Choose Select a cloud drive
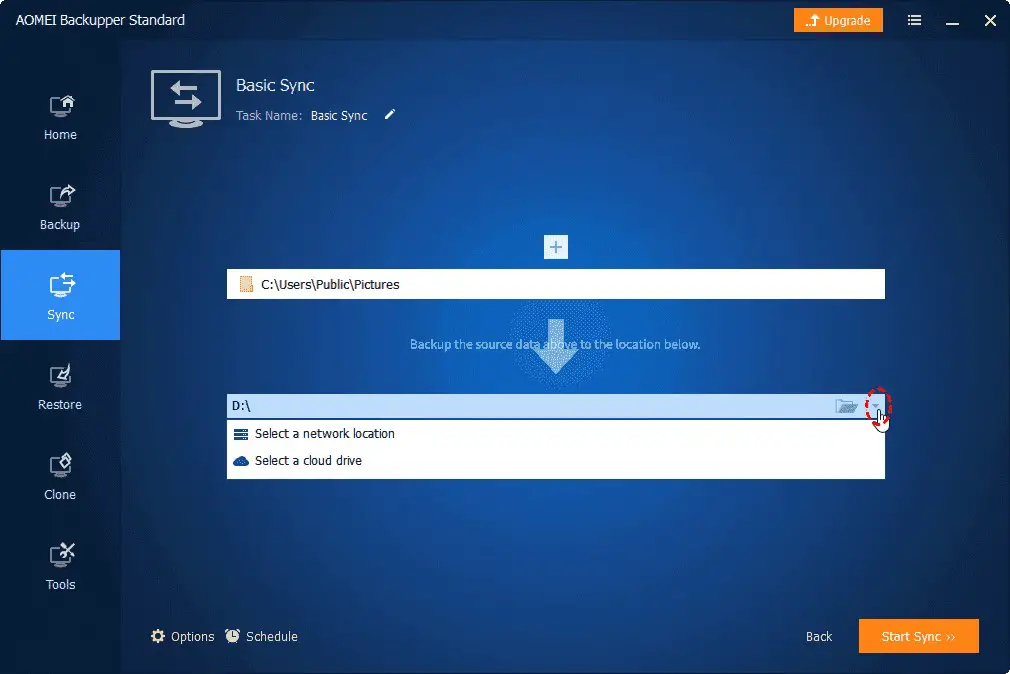Viewport: 1010px width, 674px height. click(x=556, y=461)
